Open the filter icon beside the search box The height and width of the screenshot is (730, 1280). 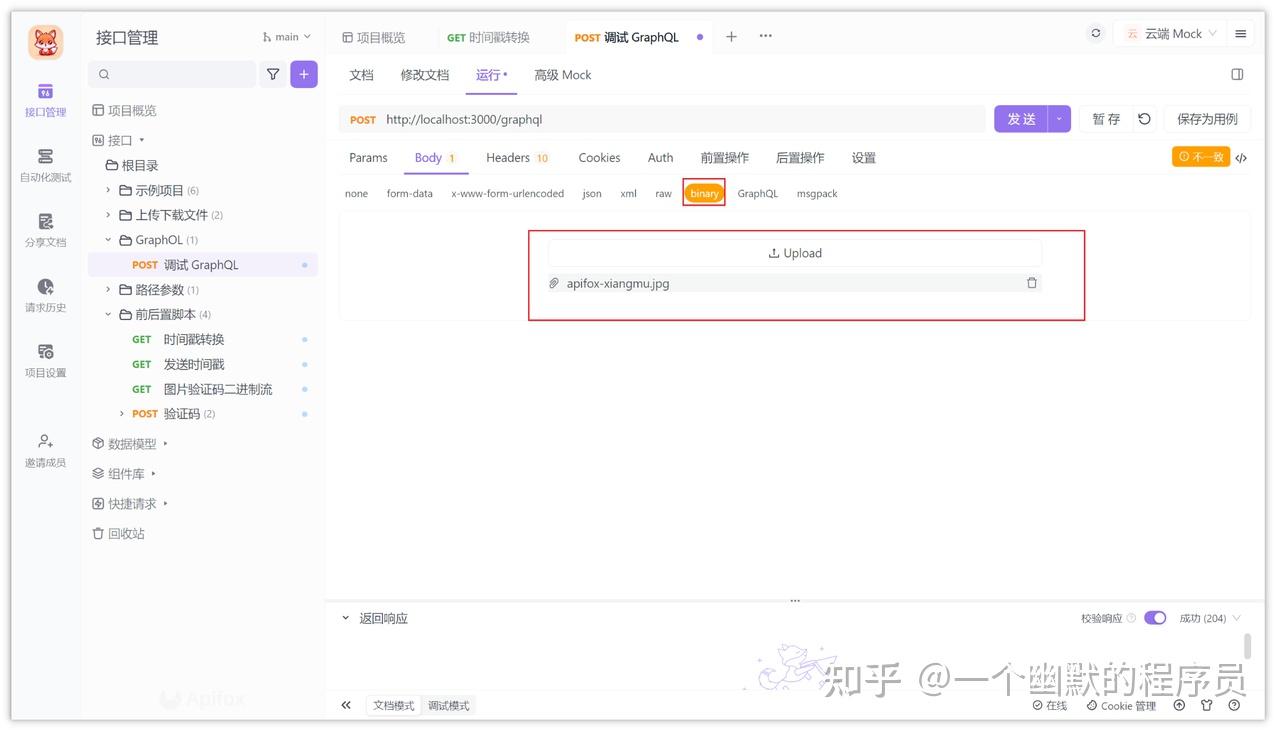click(x=272, y=74)
